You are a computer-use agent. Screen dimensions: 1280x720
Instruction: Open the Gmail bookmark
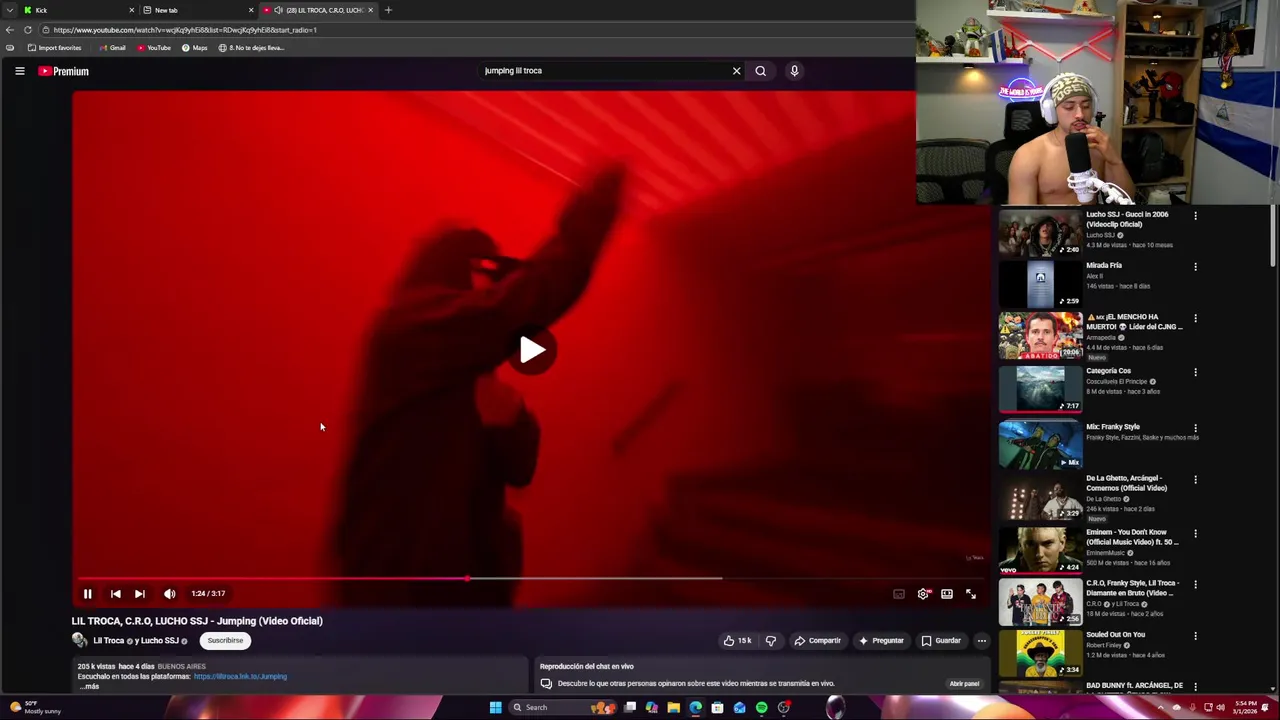(x=113, y=48)
